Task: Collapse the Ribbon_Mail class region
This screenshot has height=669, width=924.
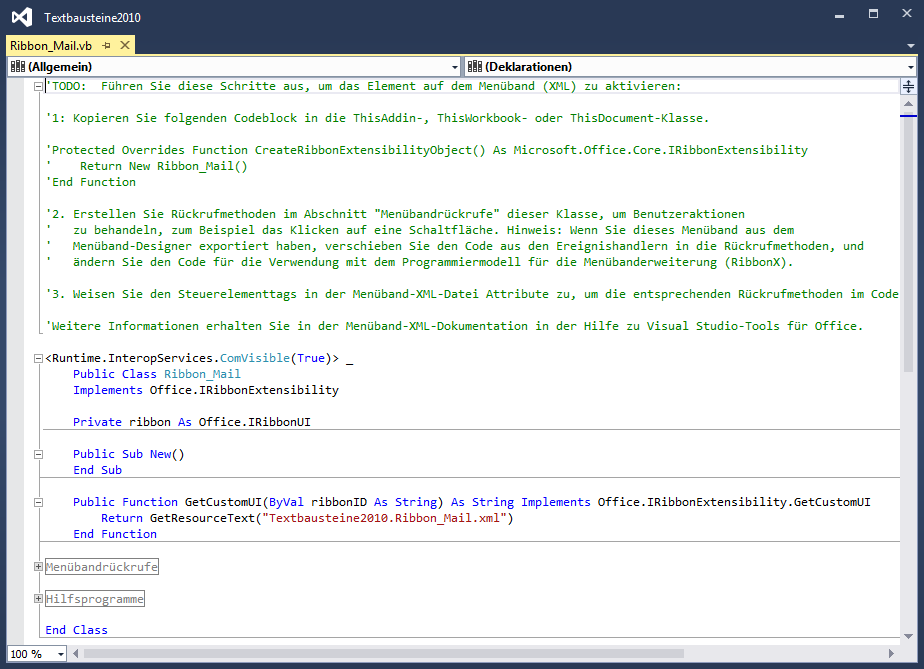Action: click(38, 358)
